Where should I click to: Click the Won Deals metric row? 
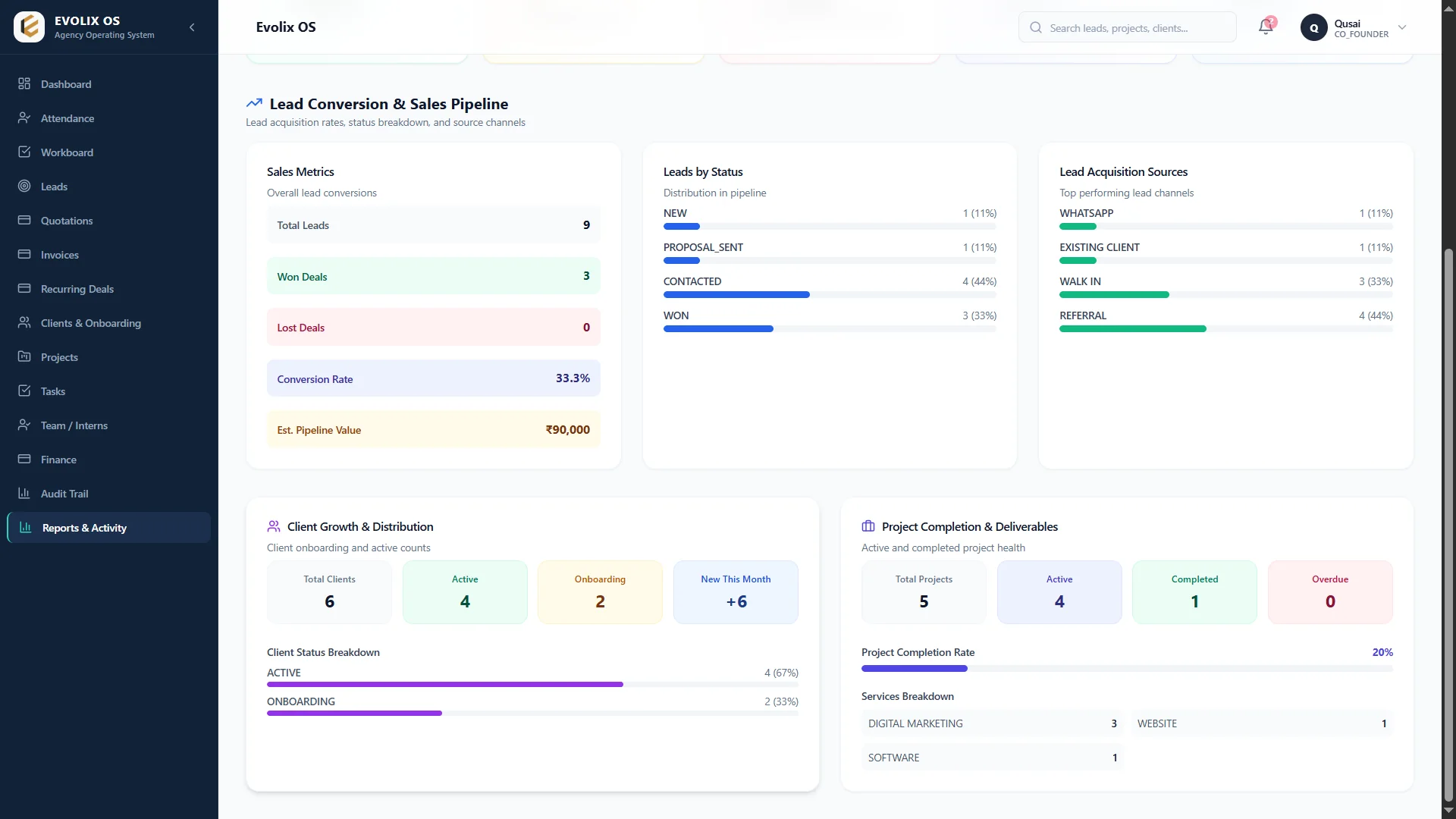(433, 276)
